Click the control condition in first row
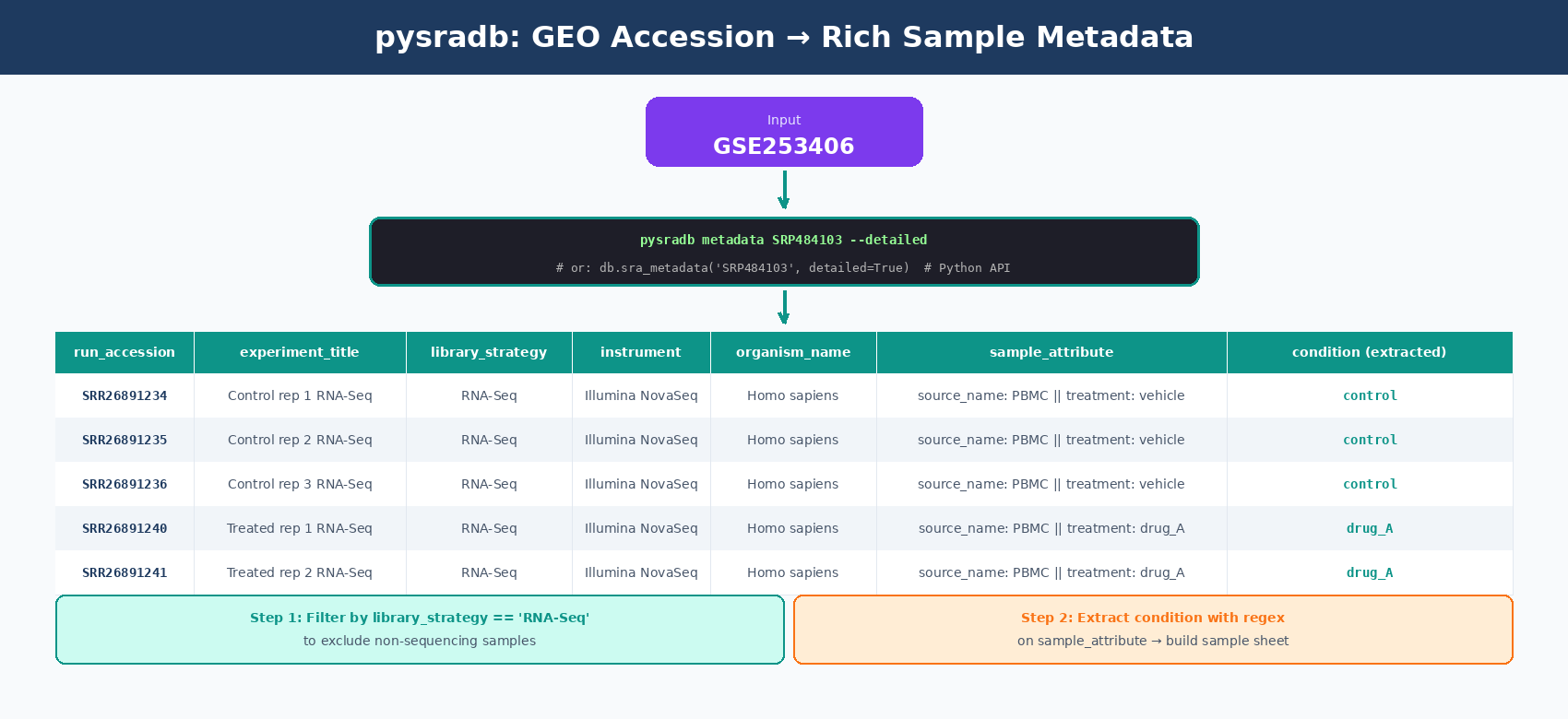This screenshot has height=719, width=1568. coord(1370,395)
